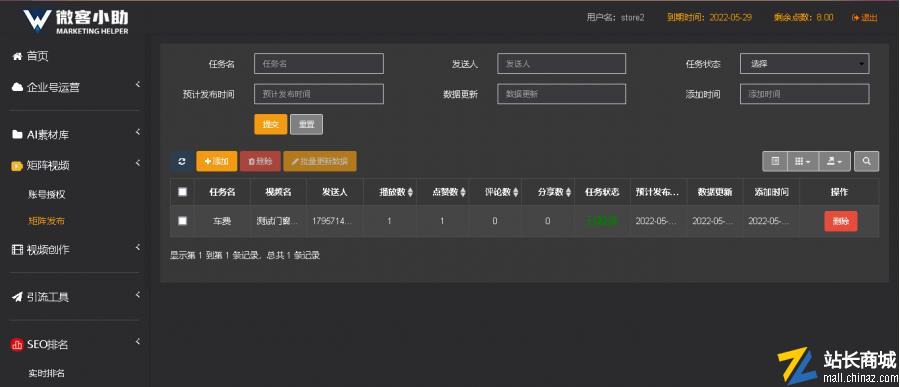Click the 任务名 column header
This screenshot has height=387, width=900.
point(222,192)
